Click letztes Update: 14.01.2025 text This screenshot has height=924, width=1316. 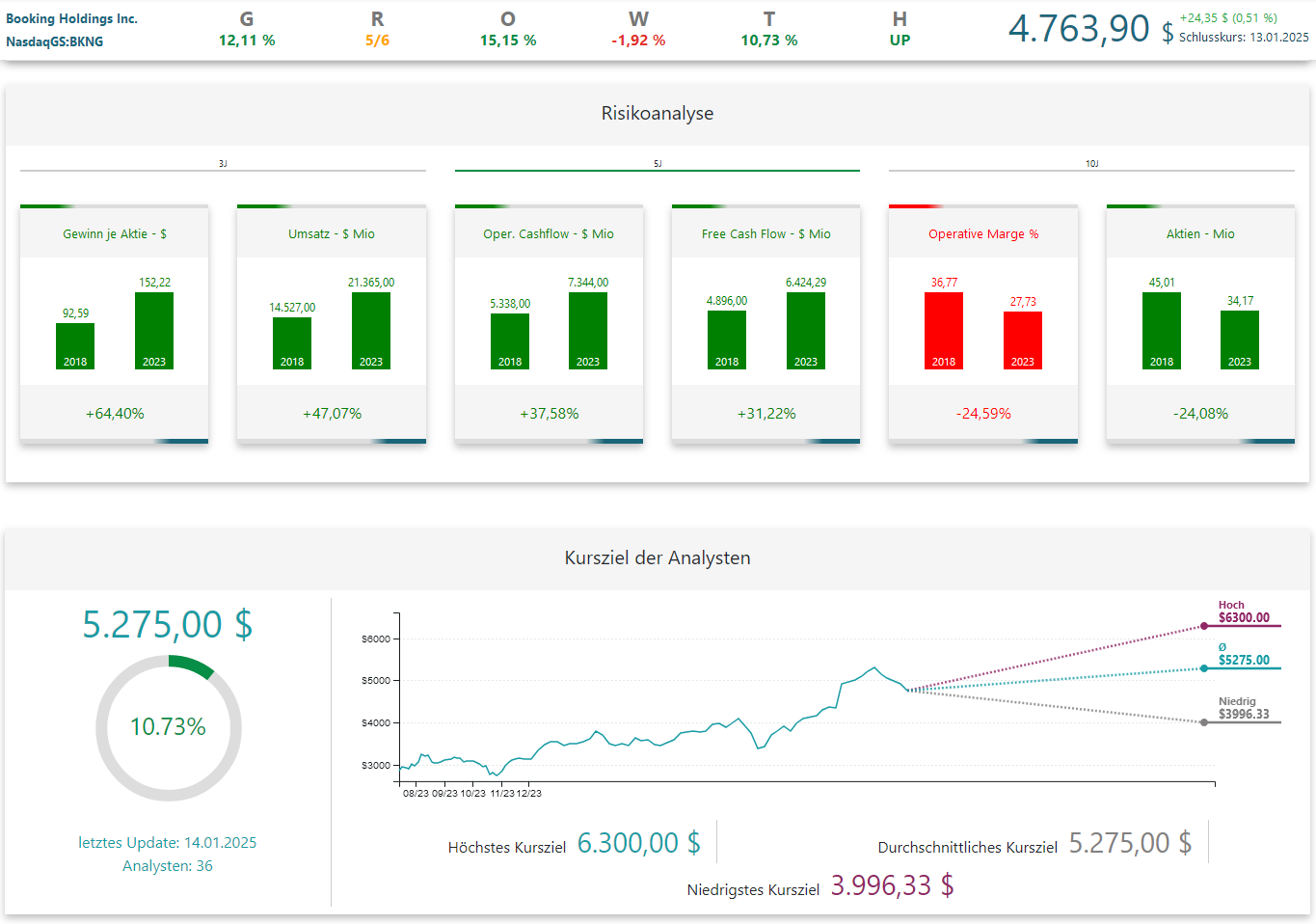coord(168,842)
